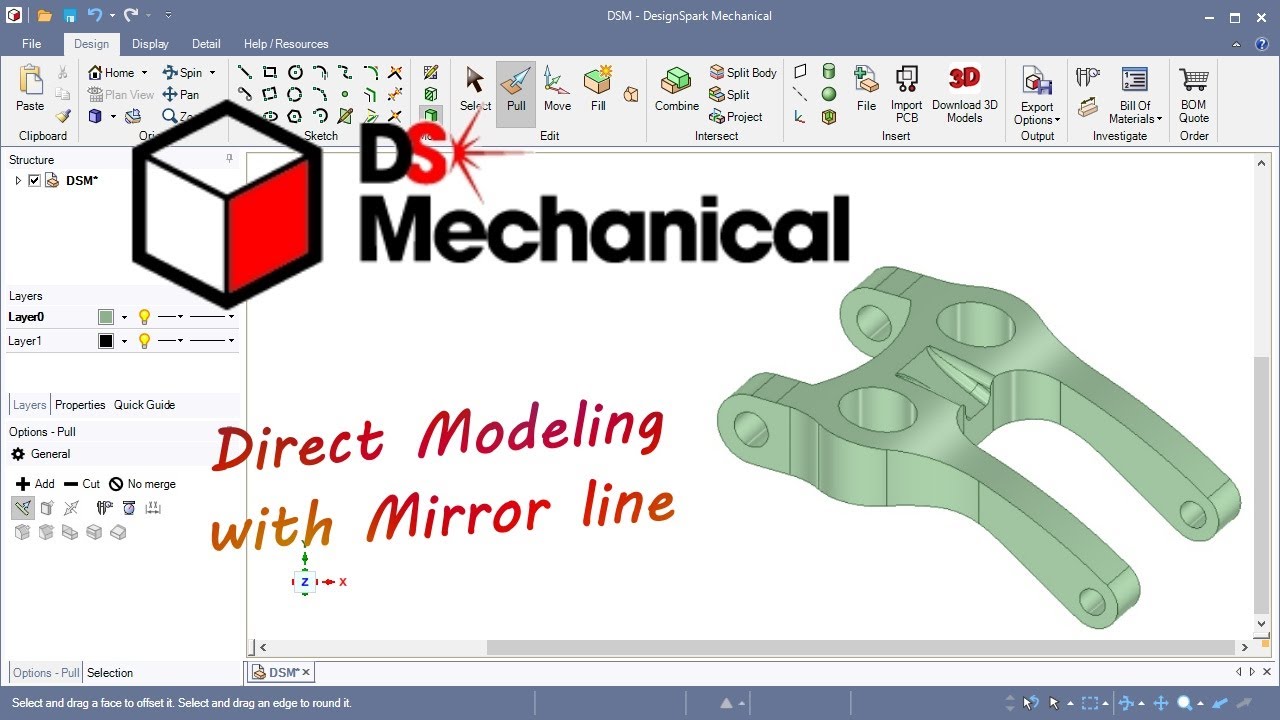Click the Split button
This screenshot has width=1280, height=720.
[730, 94]
